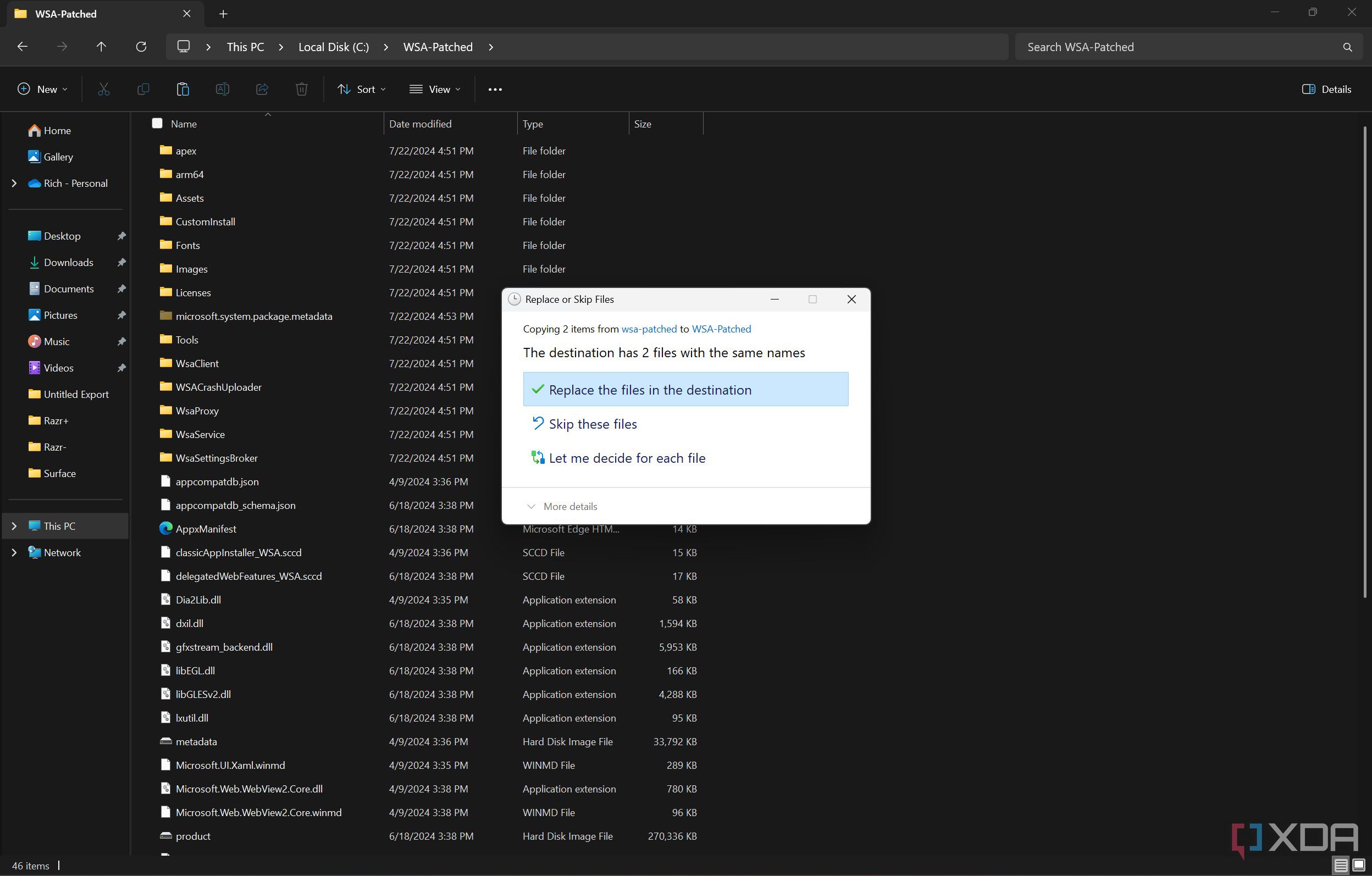Navigate to This PC breadcrumb
1372x876 pixels.
tap(246, 47)
